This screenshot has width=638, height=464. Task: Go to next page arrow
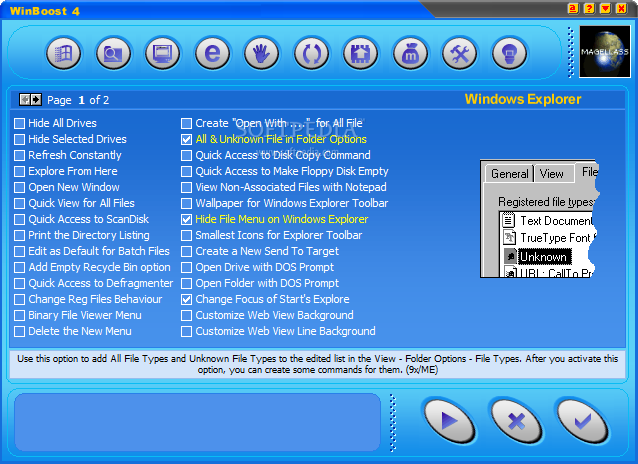pos(36,100)
